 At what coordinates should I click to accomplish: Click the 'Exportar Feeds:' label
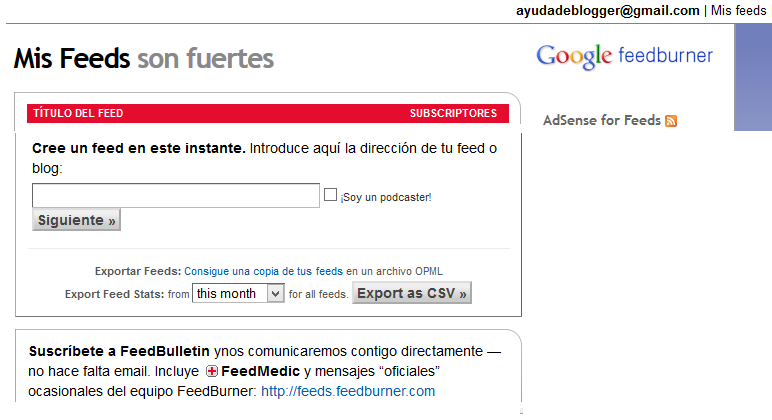tap(138, 271)
